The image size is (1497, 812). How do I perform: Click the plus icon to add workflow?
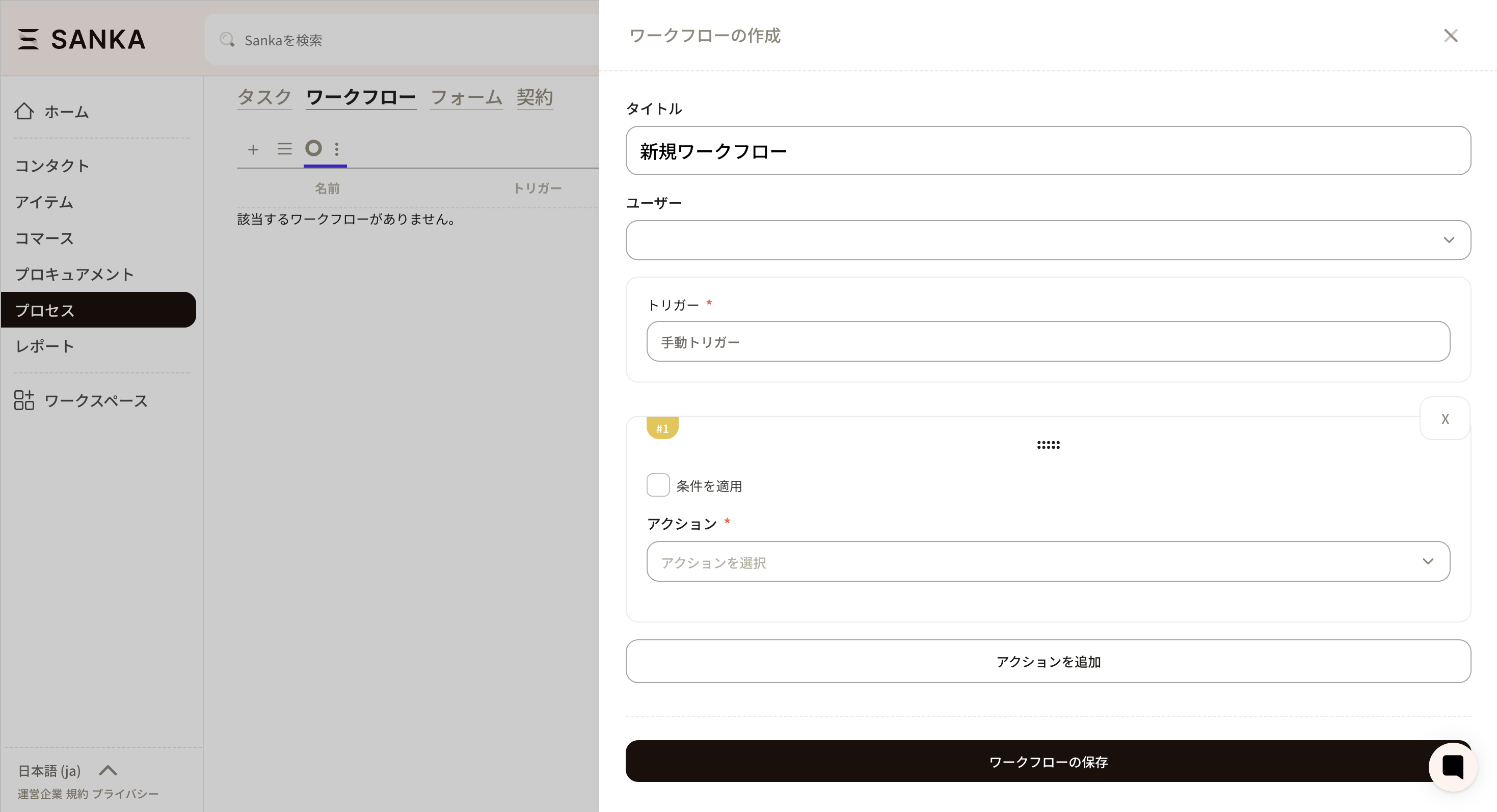253,150
